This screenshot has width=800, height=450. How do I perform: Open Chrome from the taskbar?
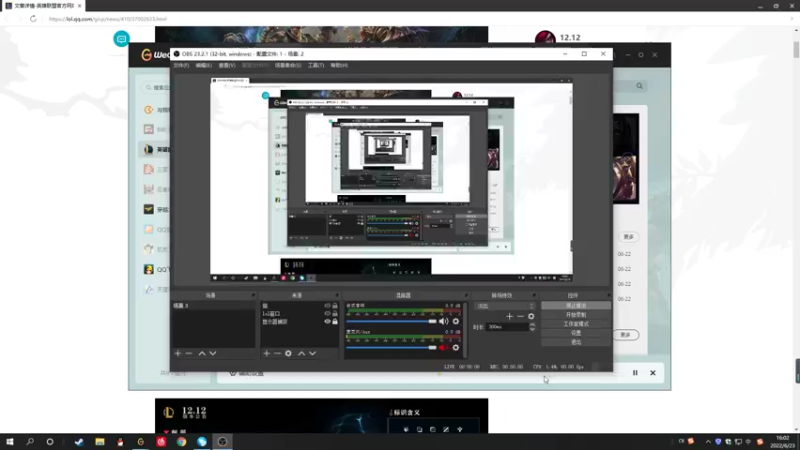182,442
